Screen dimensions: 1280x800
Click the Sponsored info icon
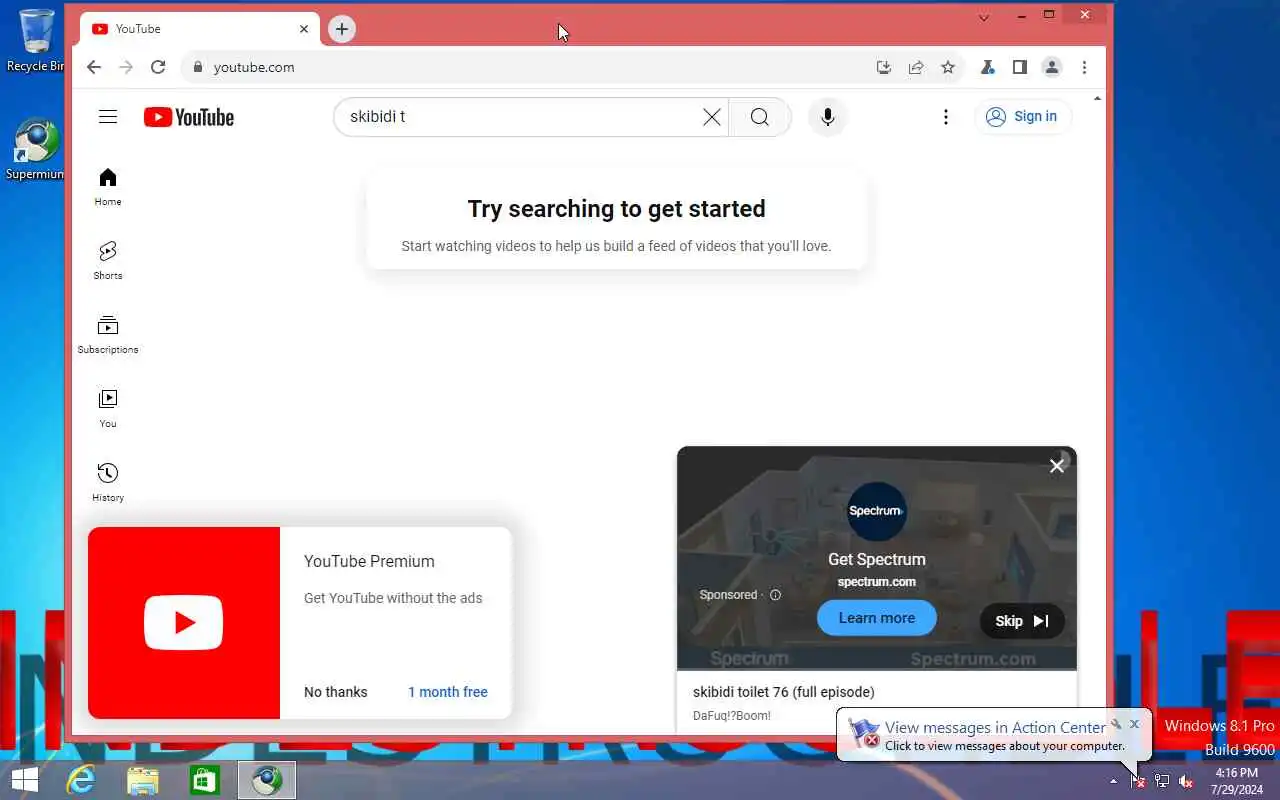(x=775, y=595)
